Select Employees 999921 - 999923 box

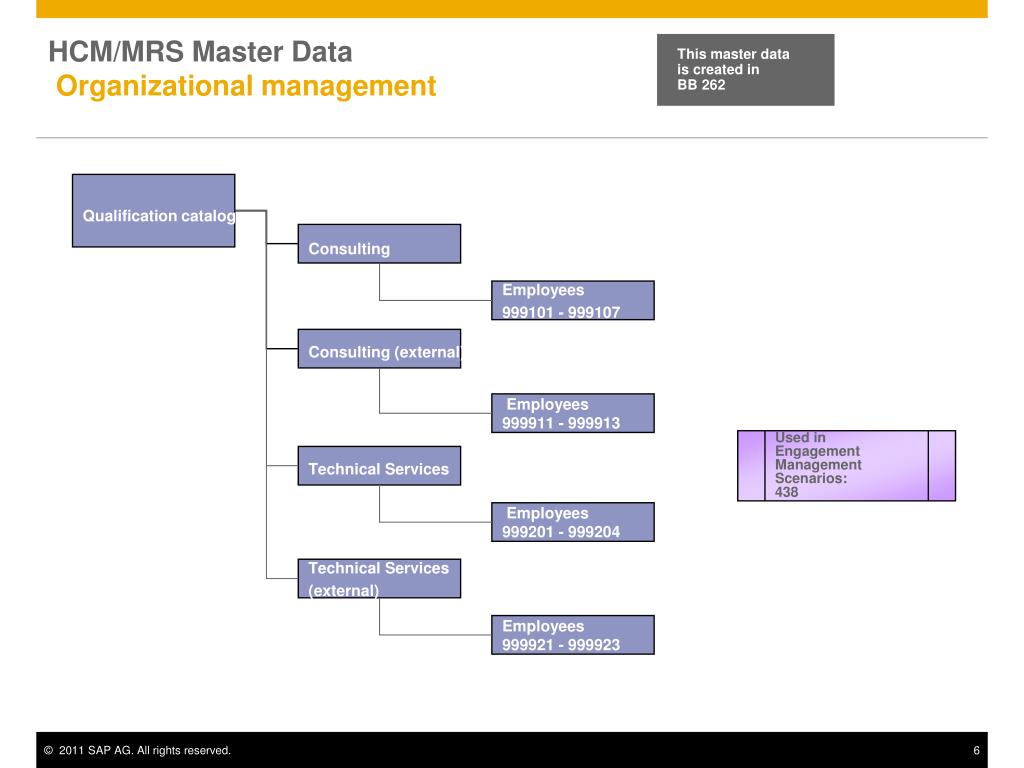pyautogui.click(x=573, y=635)
